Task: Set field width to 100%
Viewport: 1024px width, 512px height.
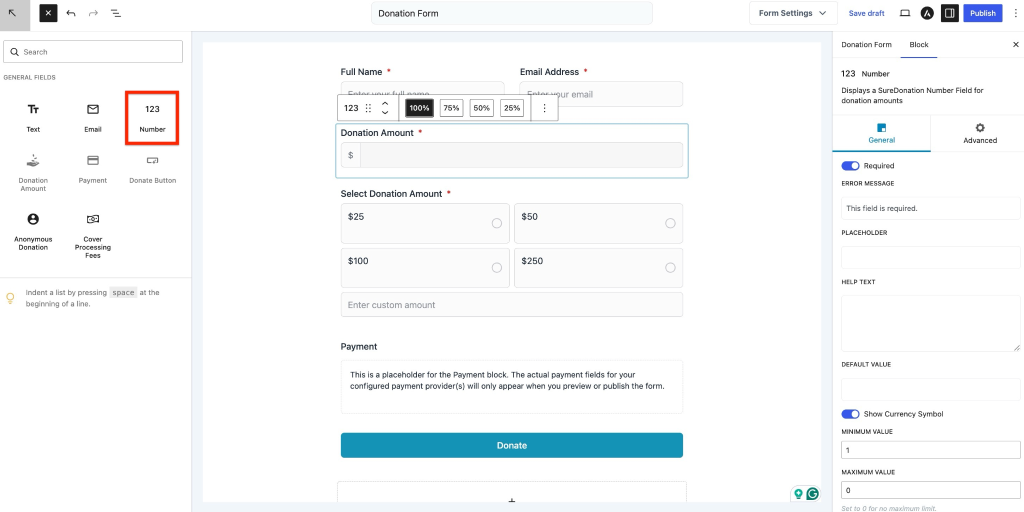Action: click(419, 108)
